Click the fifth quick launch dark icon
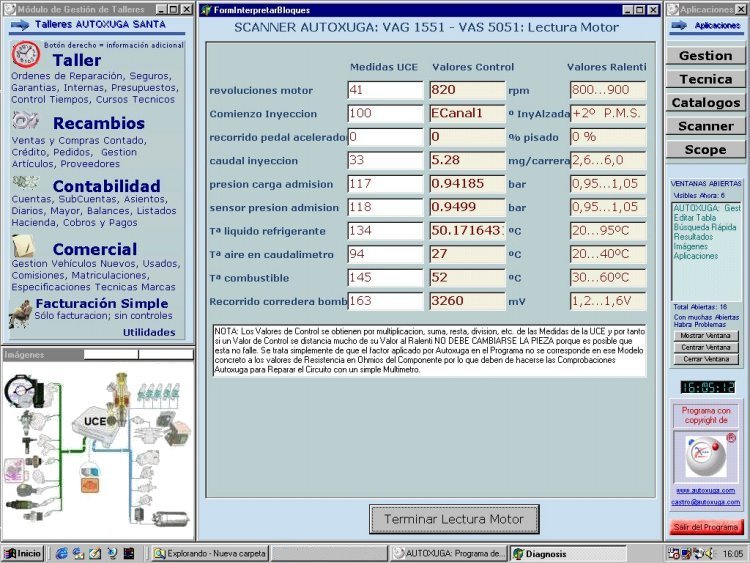 pos(129,553)
